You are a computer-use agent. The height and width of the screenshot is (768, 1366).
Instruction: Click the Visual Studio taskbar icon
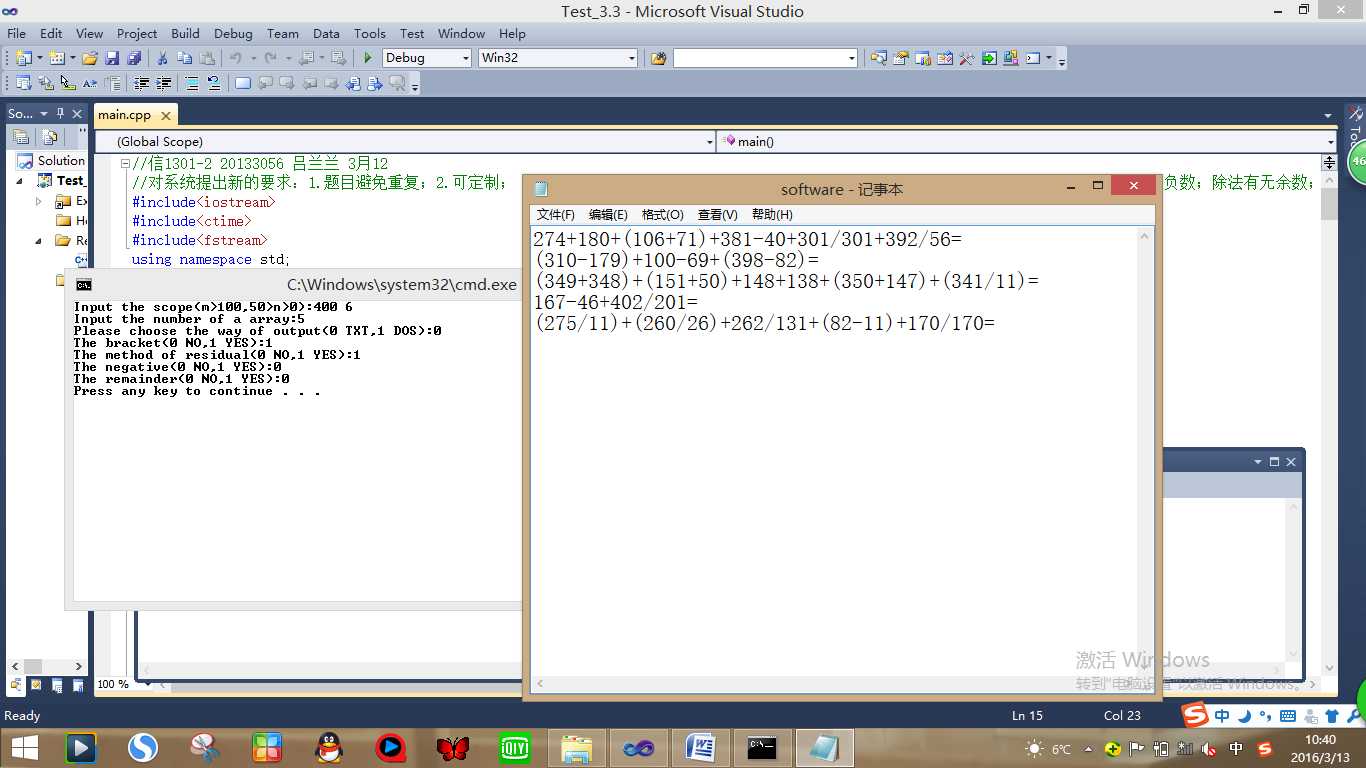(638, 748)
